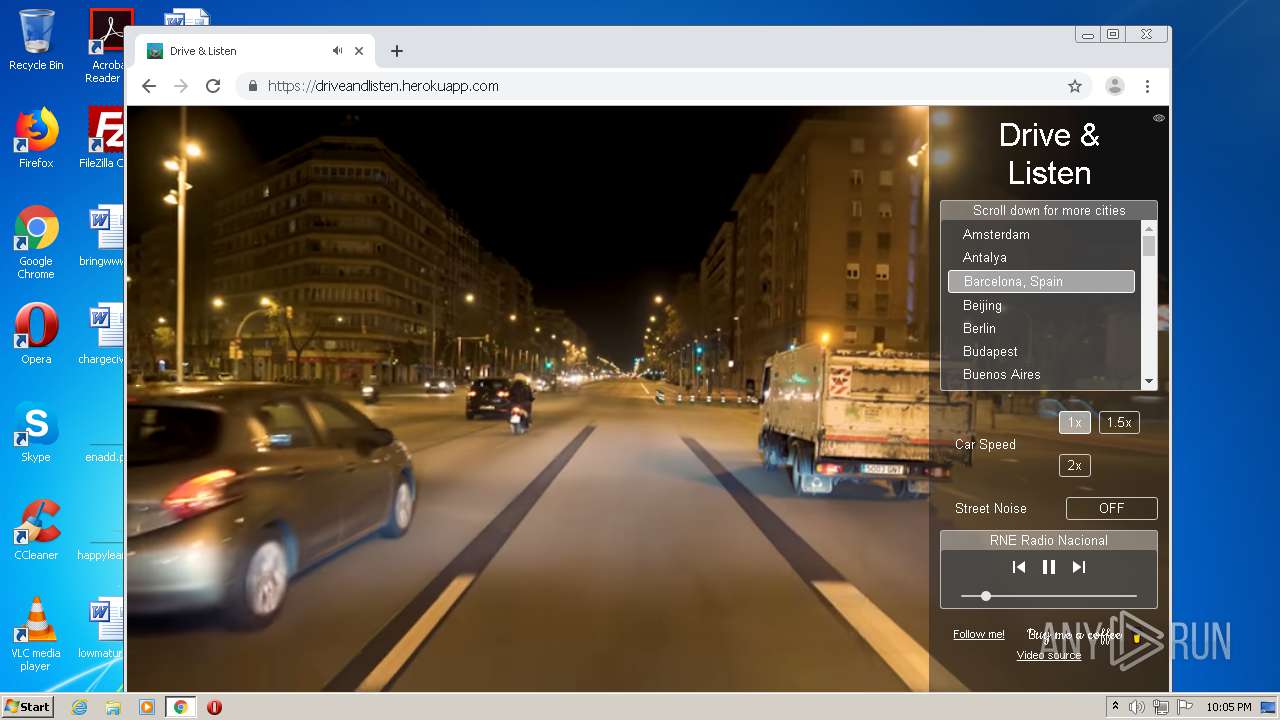This screenshot has width=1280, height=720.
Task: Open a new Chrome tab
Action: pos(397,51)
